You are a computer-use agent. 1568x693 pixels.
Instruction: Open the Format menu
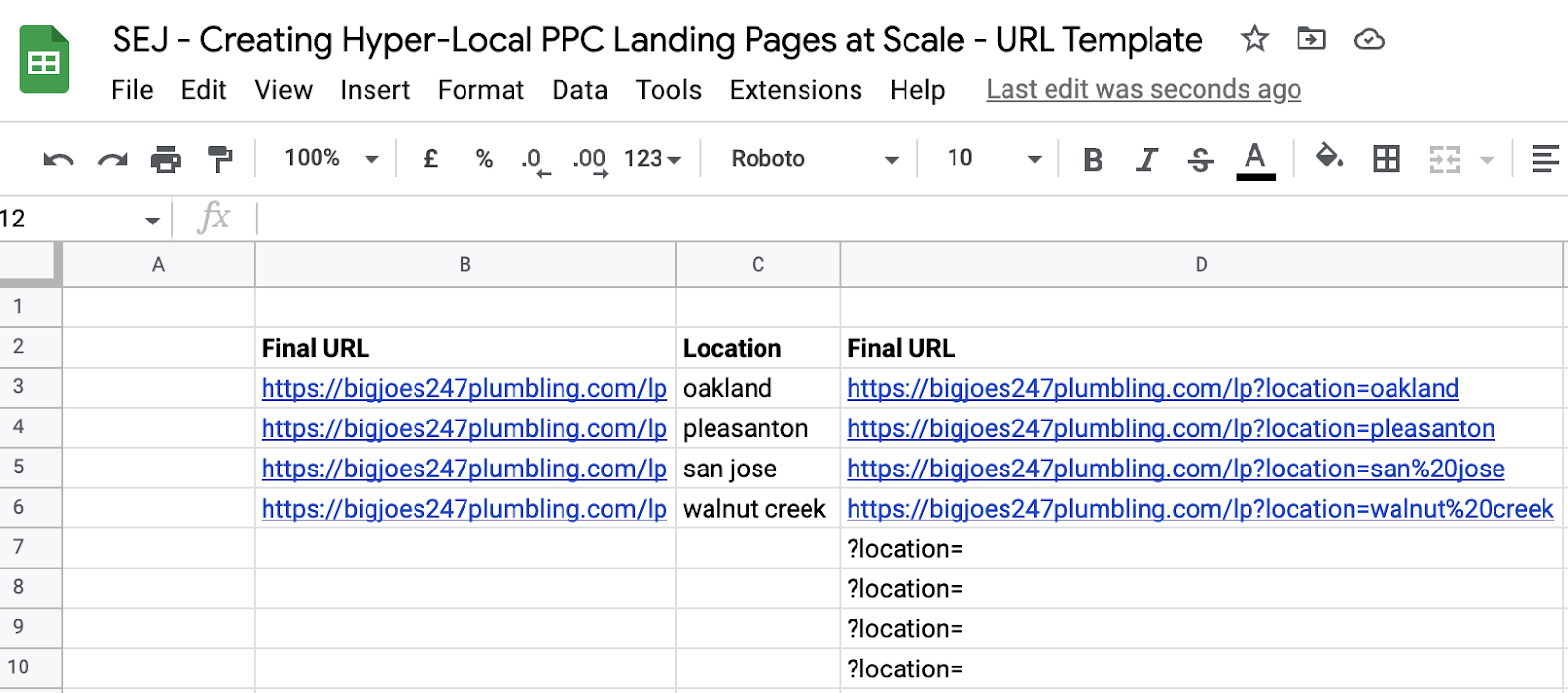(x=480, y=90)
